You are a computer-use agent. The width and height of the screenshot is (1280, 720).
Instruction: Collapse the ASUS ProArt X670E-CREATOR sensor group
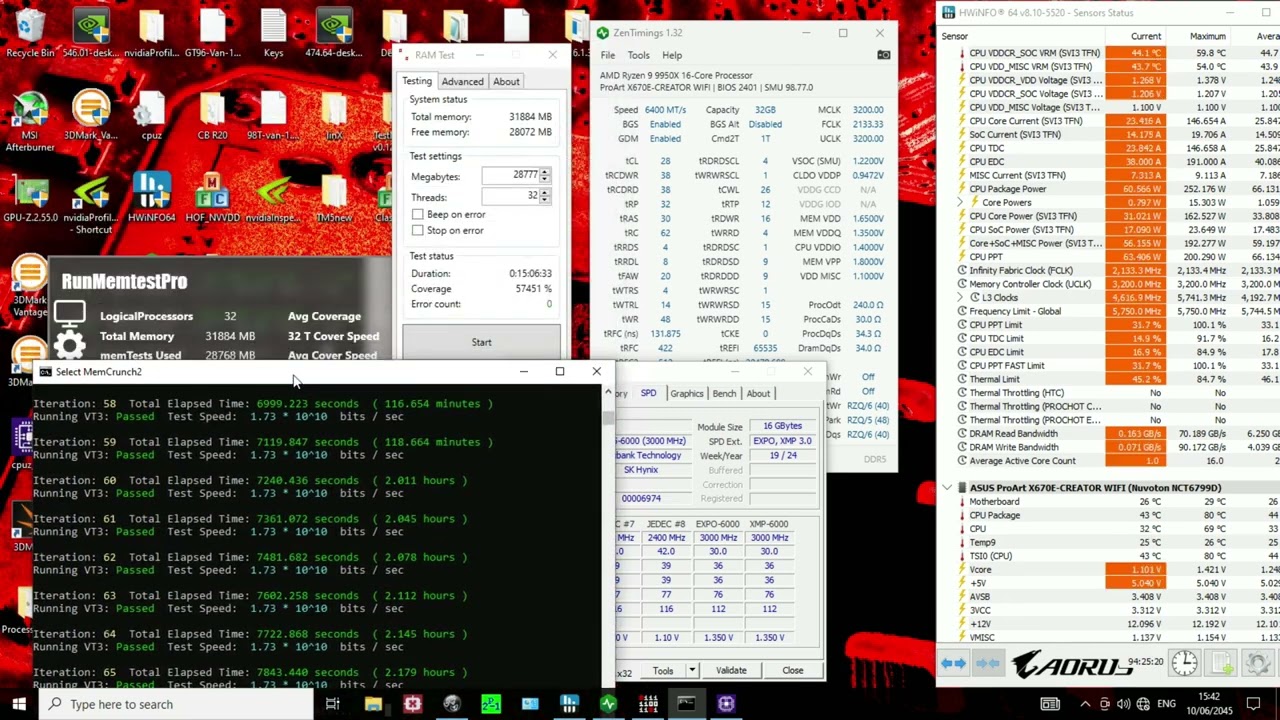(947, 488)
